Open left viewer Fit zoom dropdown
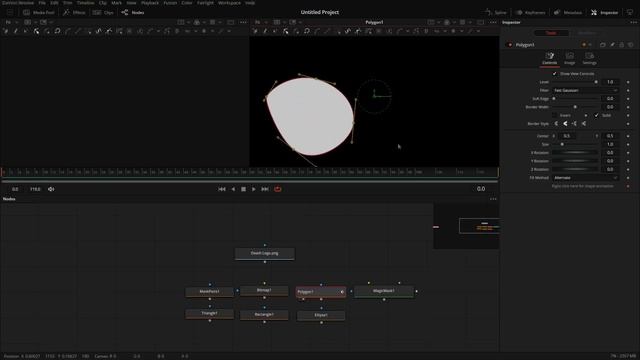This screenshot has width=640, height=360. tap(11, 22)
